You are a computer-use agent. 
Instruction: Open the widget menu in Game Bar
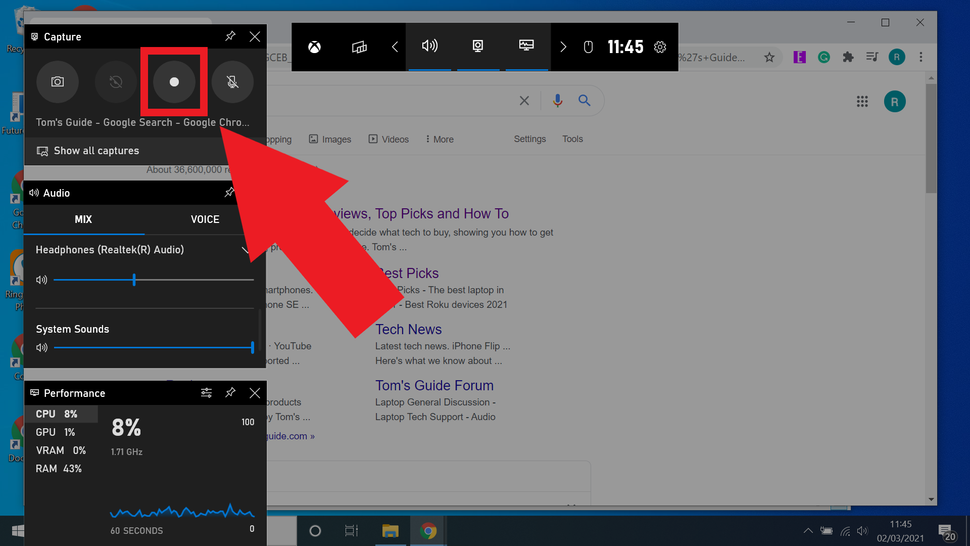(359, 47)
